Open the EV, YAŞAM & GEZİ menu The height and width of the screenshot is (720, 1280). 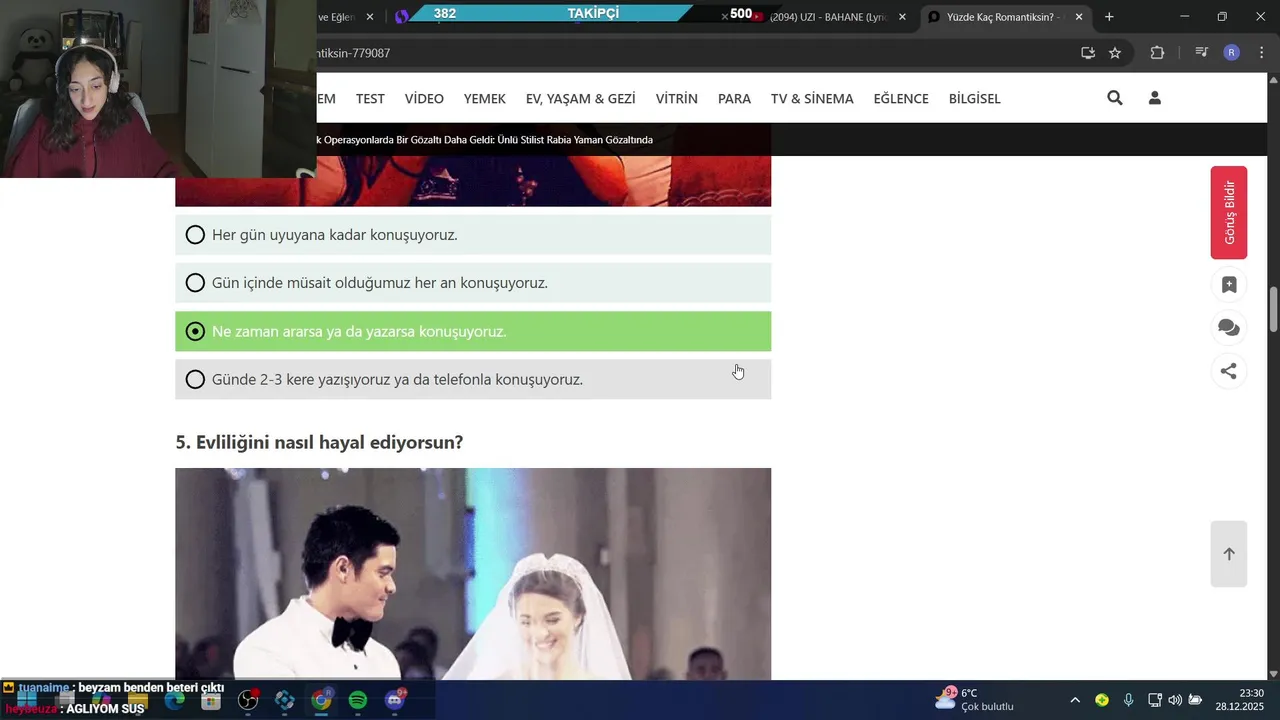coord(581,98)
